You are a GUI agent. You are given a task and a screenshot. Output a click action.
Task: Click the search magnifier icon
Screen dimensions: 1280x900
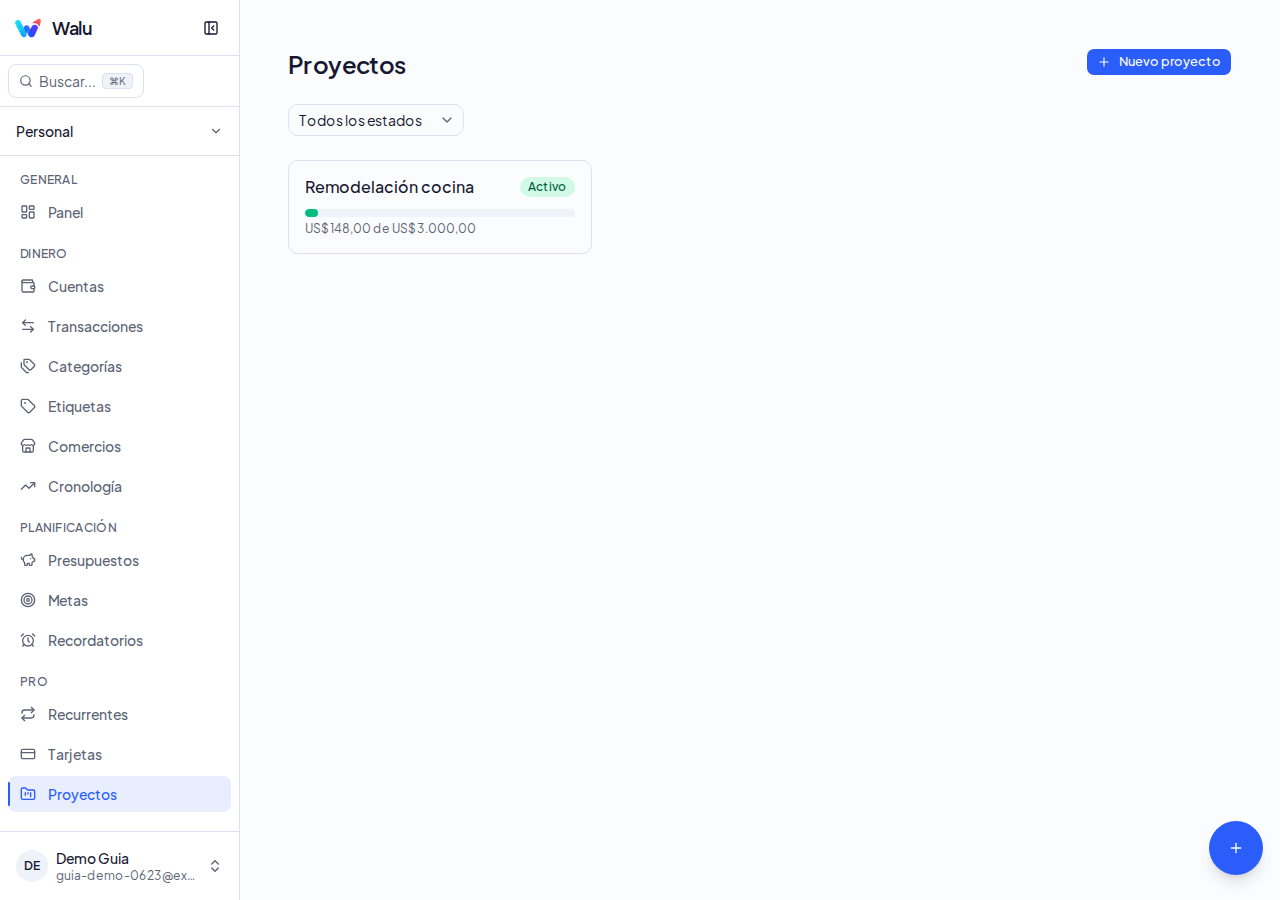pos(26,81)
